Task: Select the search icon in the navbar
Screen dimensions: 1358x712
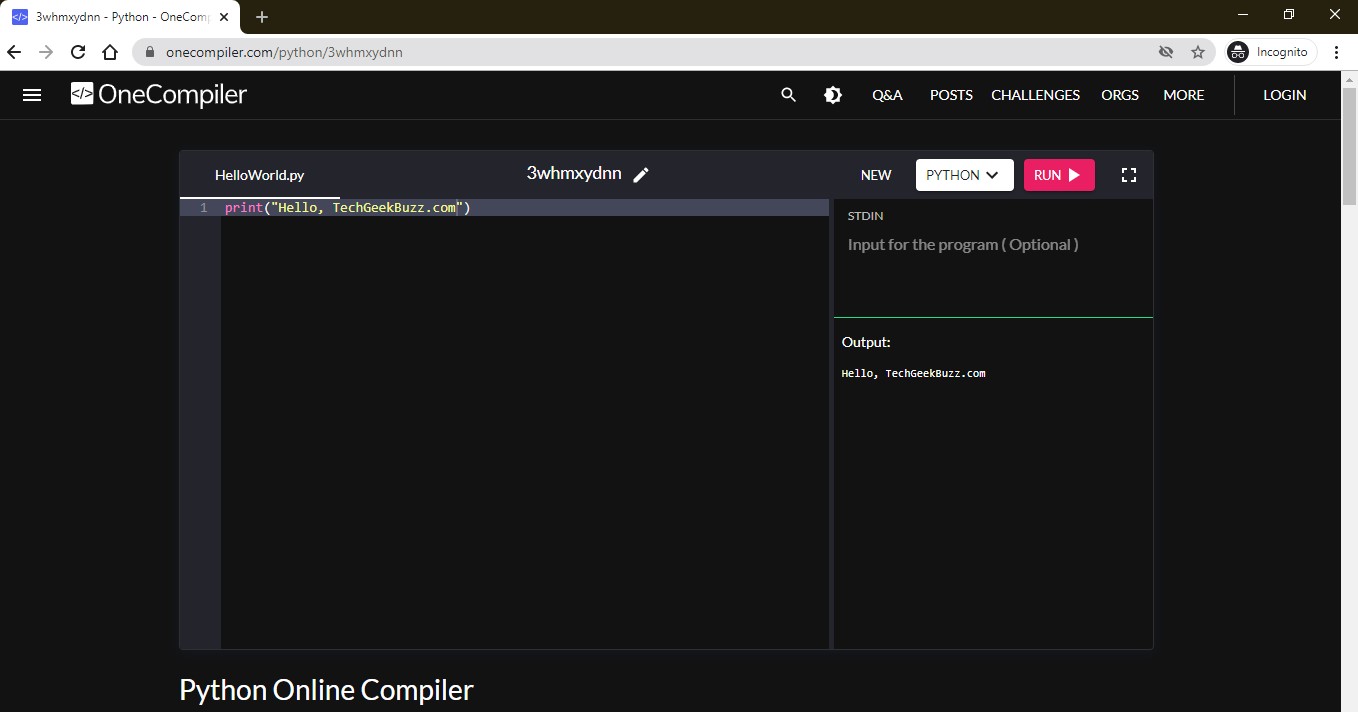Action: pos(788,95)
